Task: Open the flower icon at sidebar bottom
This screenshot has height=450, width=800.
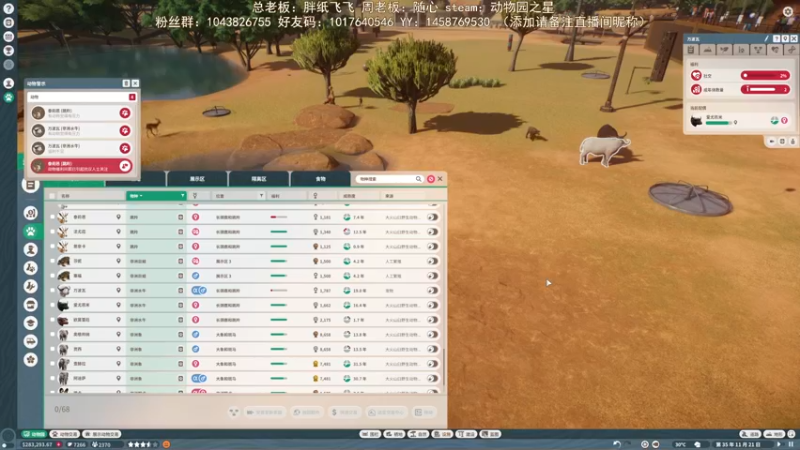Action: click(x=31, y=360)
